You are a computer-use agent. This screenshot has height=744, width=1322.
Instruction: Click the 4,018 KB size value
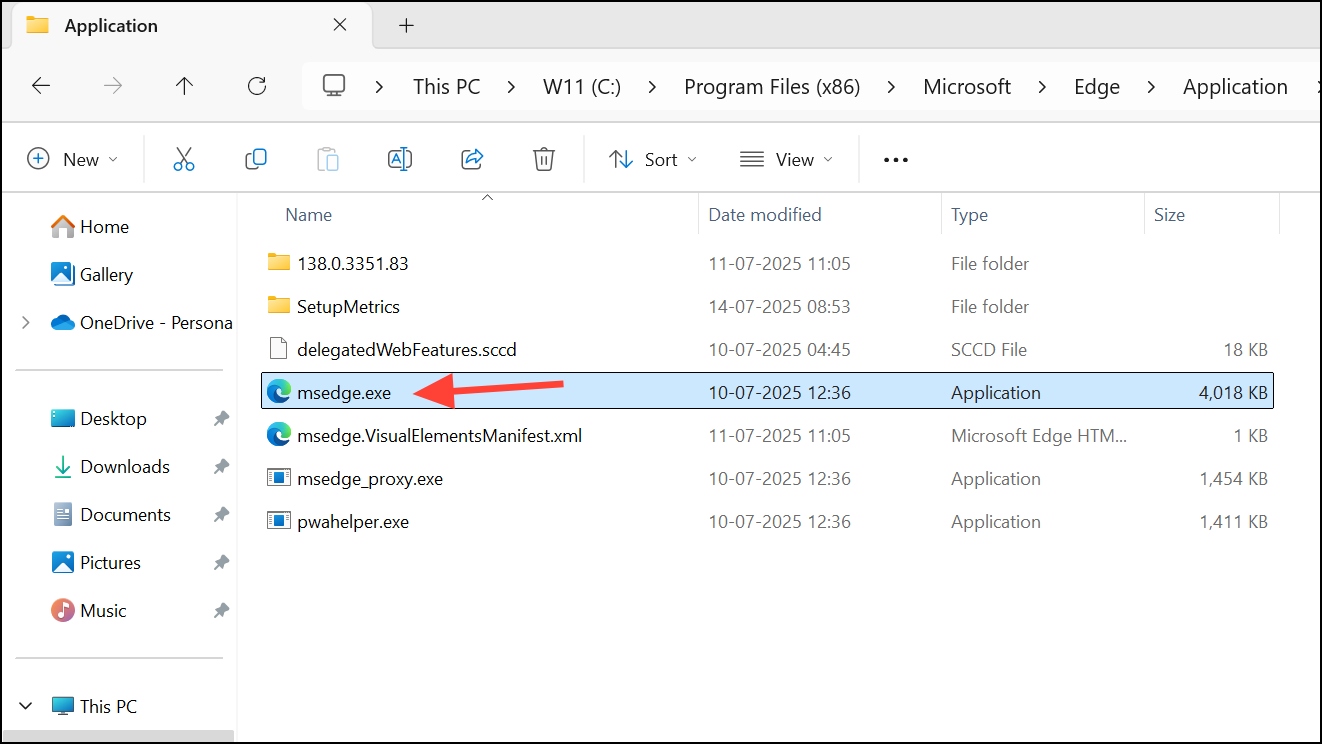point(1233,393)
